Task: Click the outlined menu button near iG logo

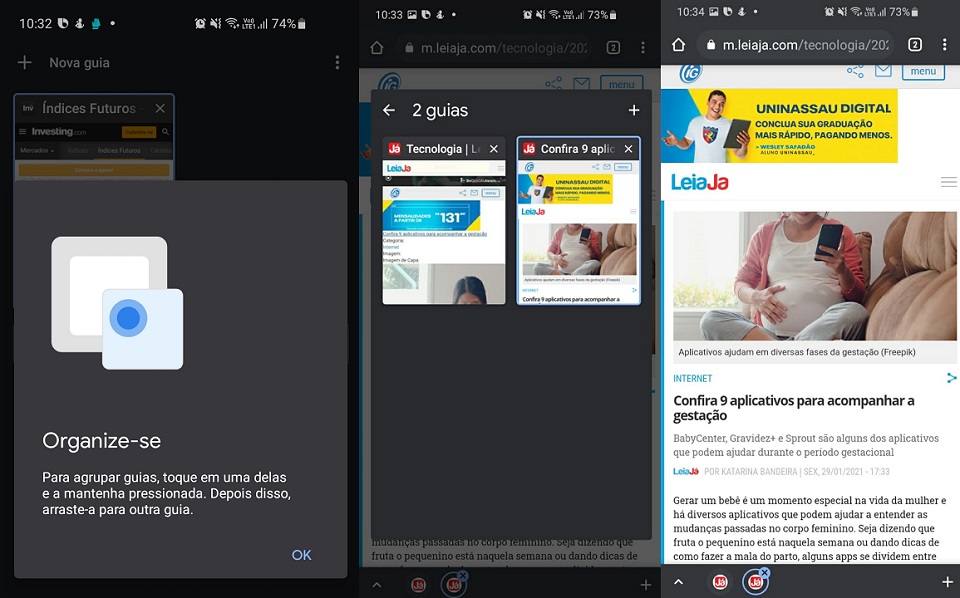Action: tap(923, 71)
